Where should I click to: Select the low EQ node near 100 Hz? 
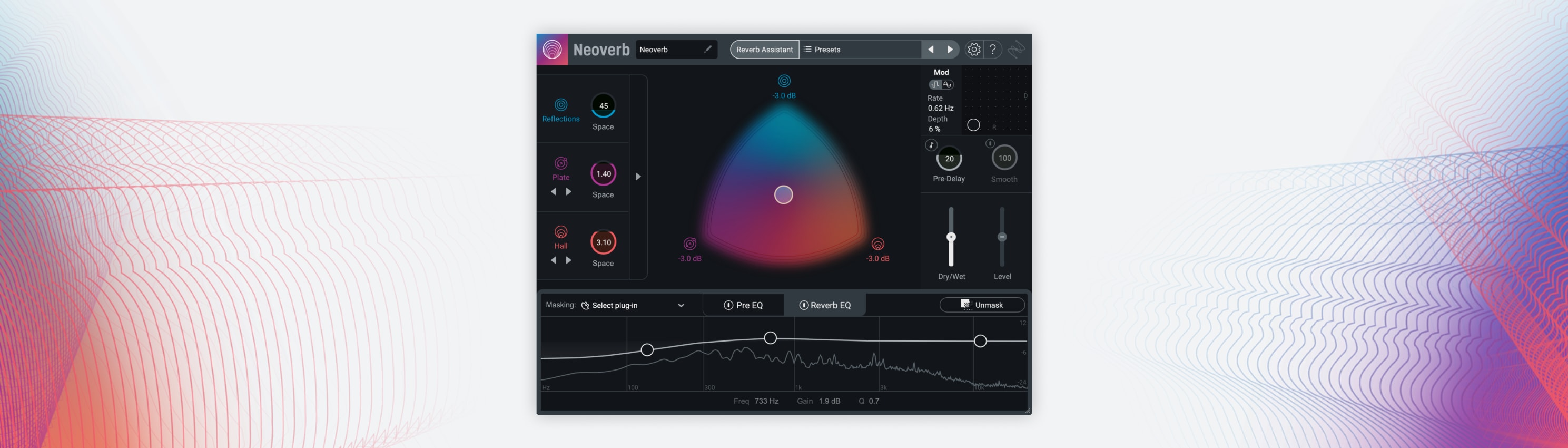647,349
